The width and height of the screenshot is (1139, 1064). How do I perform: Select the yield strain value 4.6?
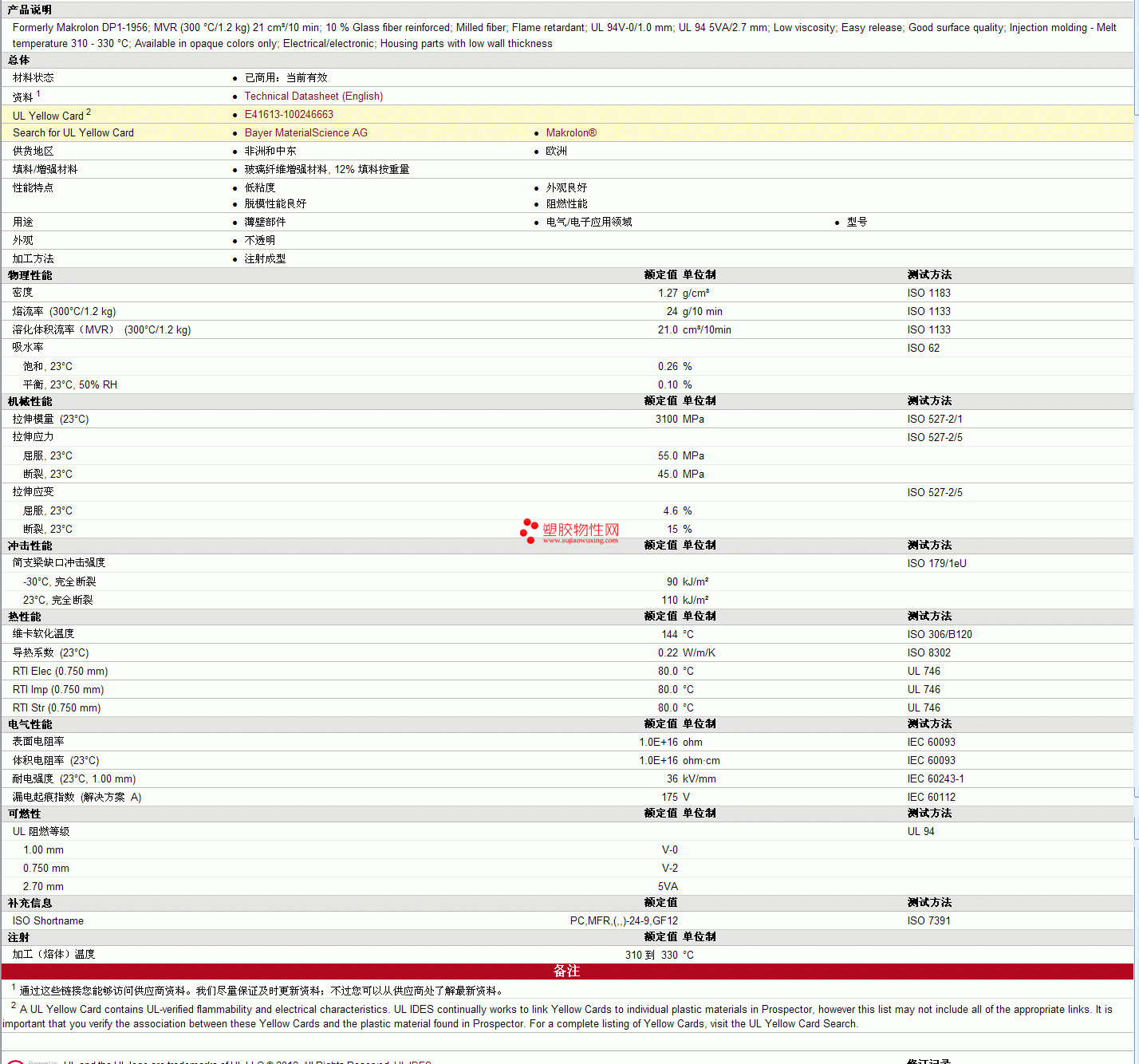click(x=671, y=511)
